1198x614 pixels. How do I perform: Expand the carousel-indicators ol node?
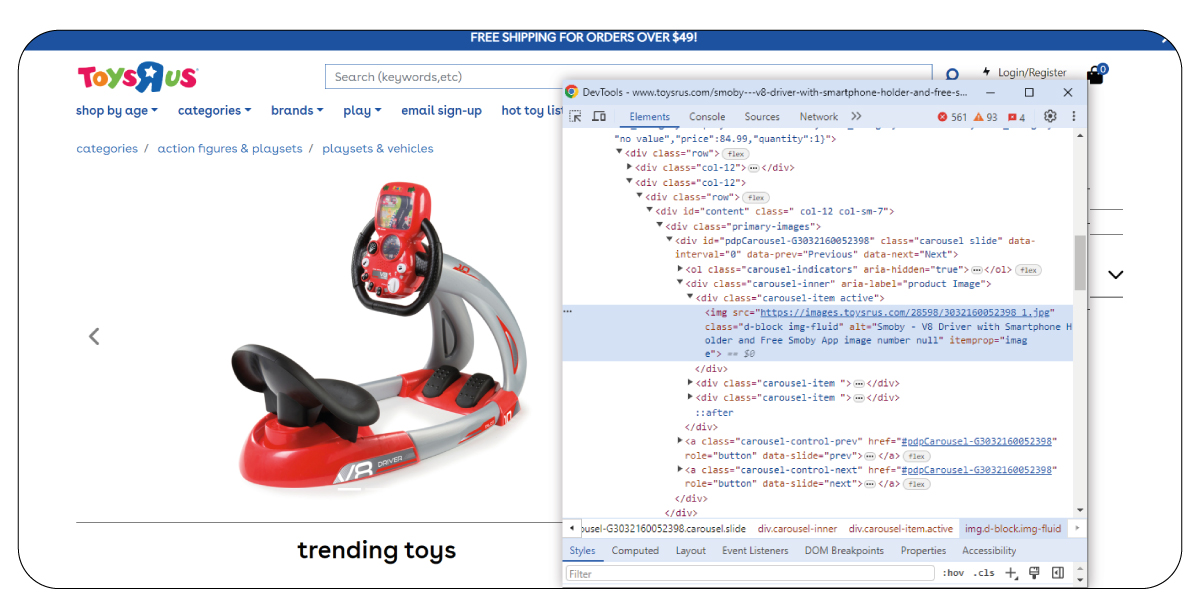tap(680, 270)
